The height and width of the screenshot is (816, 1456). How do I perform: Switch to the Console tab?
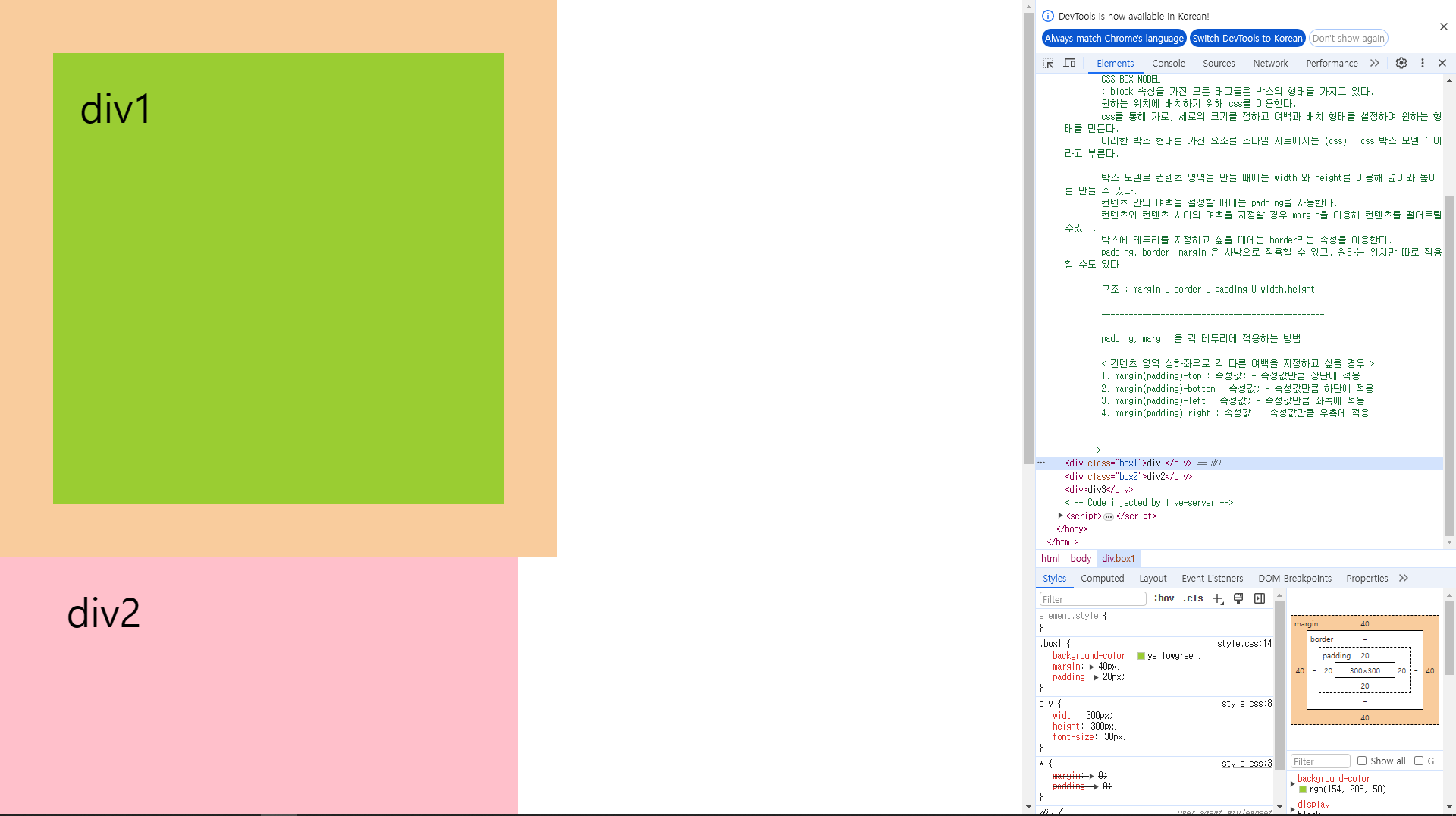[x=1169, y=63]
